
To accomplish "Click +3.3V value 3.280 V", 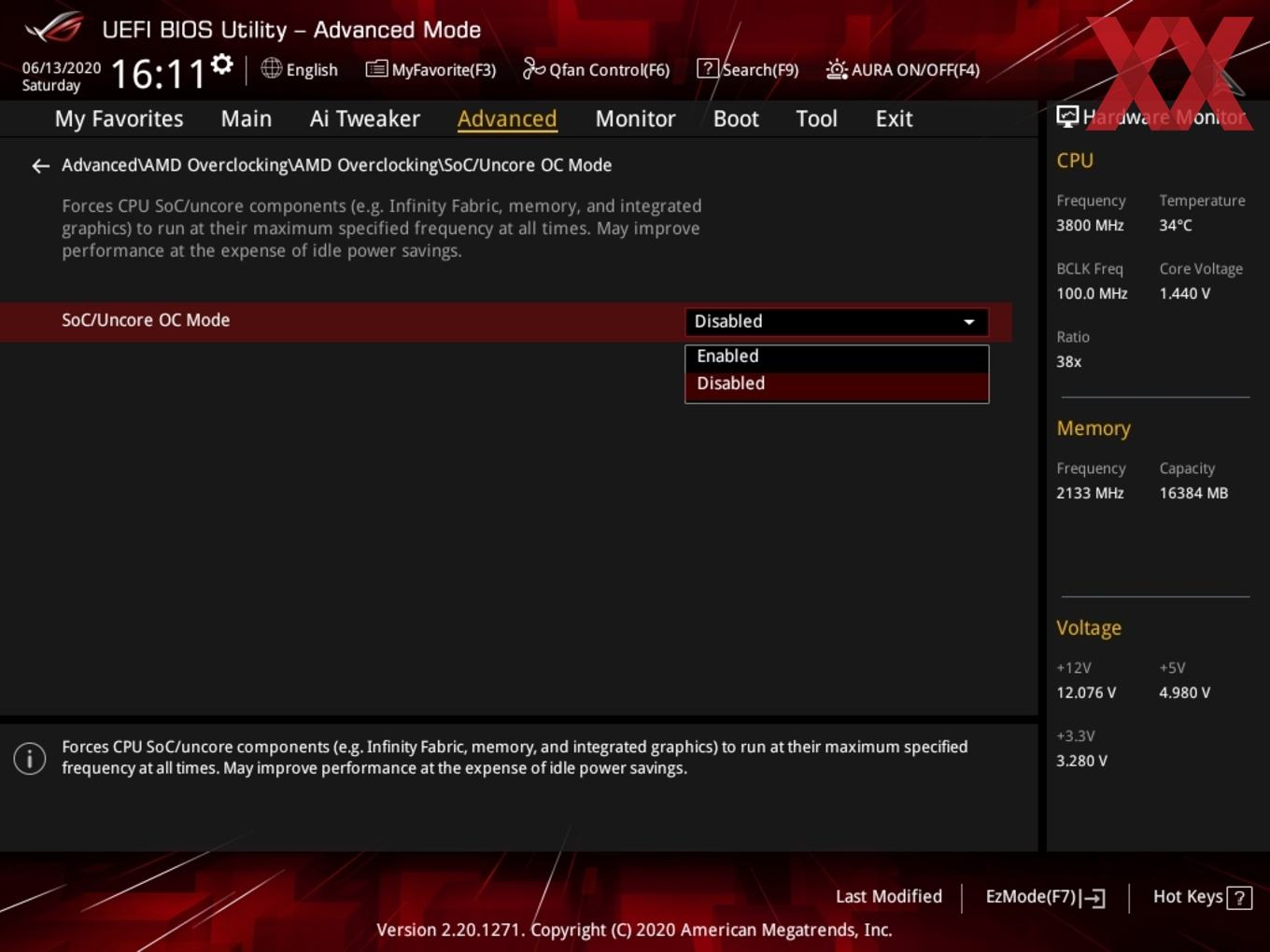I will [1081, 762].
